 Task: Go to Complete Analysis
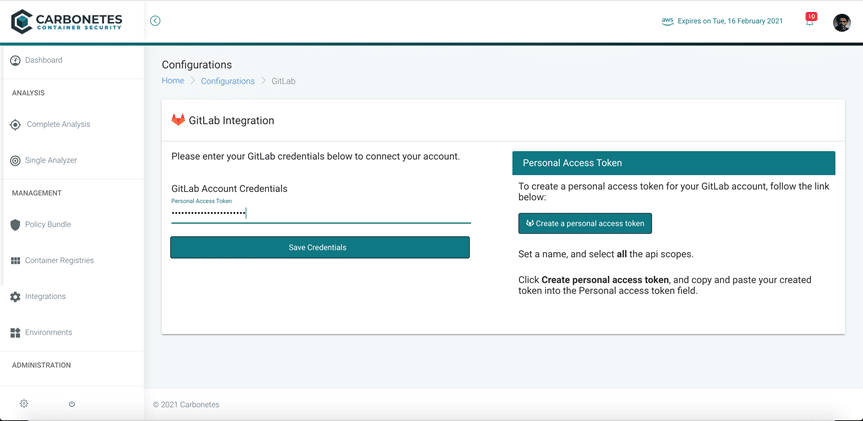[x=58, y=124]
